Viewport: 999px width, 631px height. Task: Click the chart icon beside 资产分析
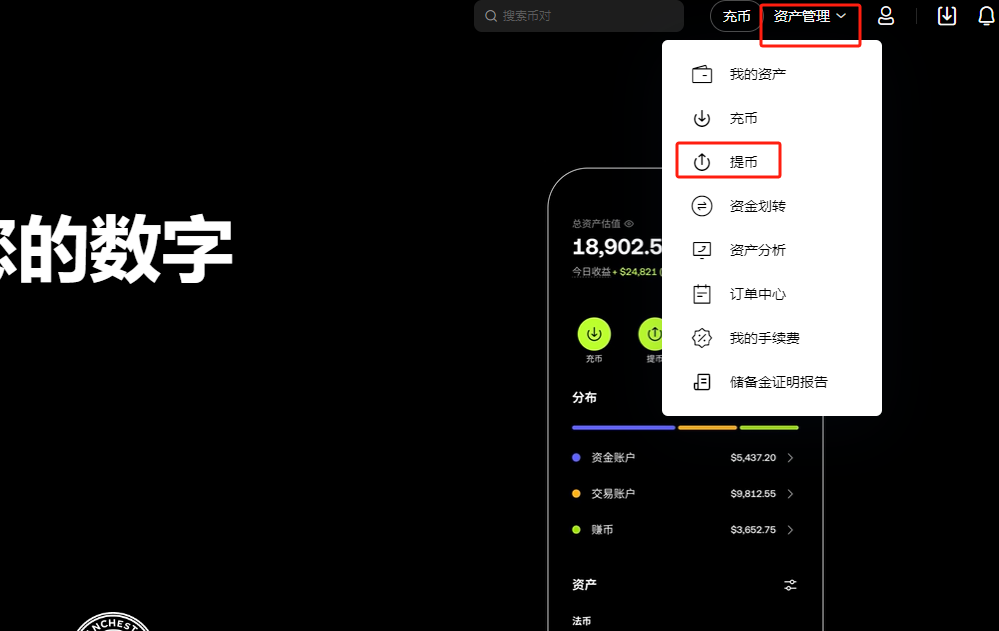coord(701,250)
